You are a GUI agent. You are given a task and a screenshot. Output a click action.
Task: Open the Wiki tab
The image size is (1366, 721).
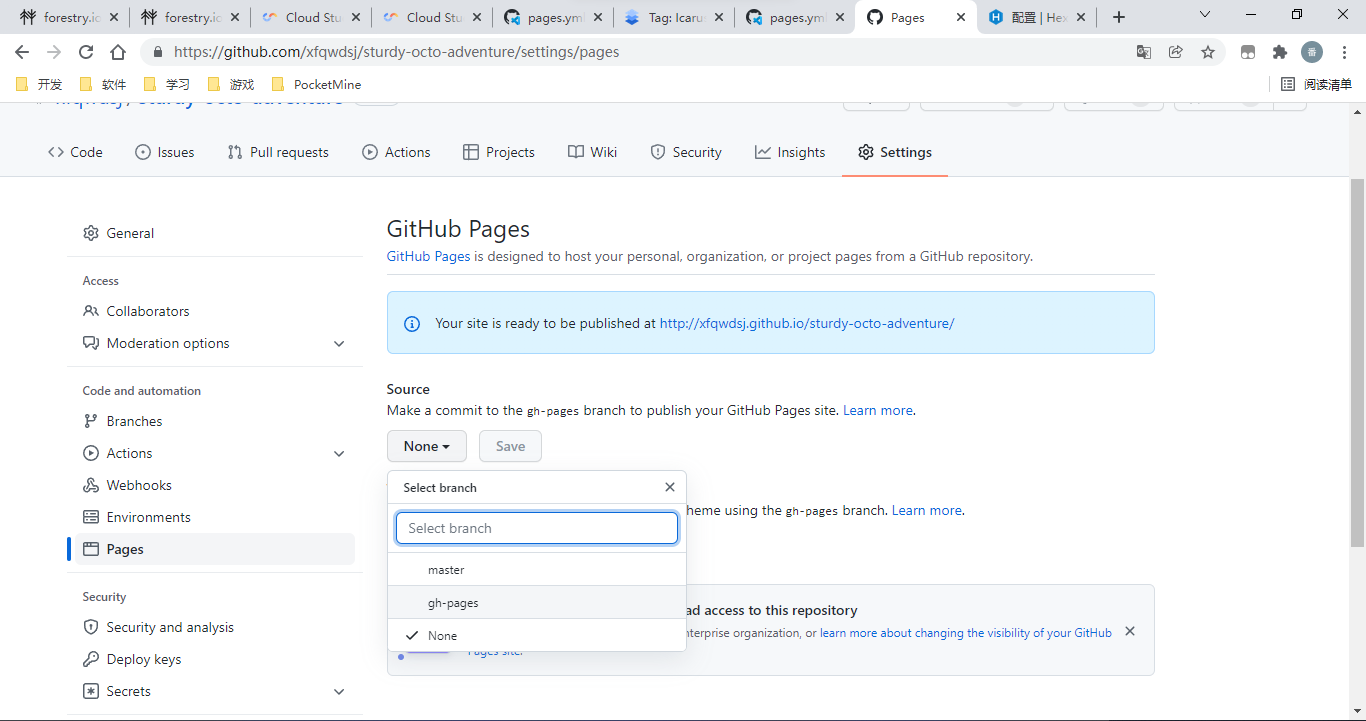click(x=593, y=152)
